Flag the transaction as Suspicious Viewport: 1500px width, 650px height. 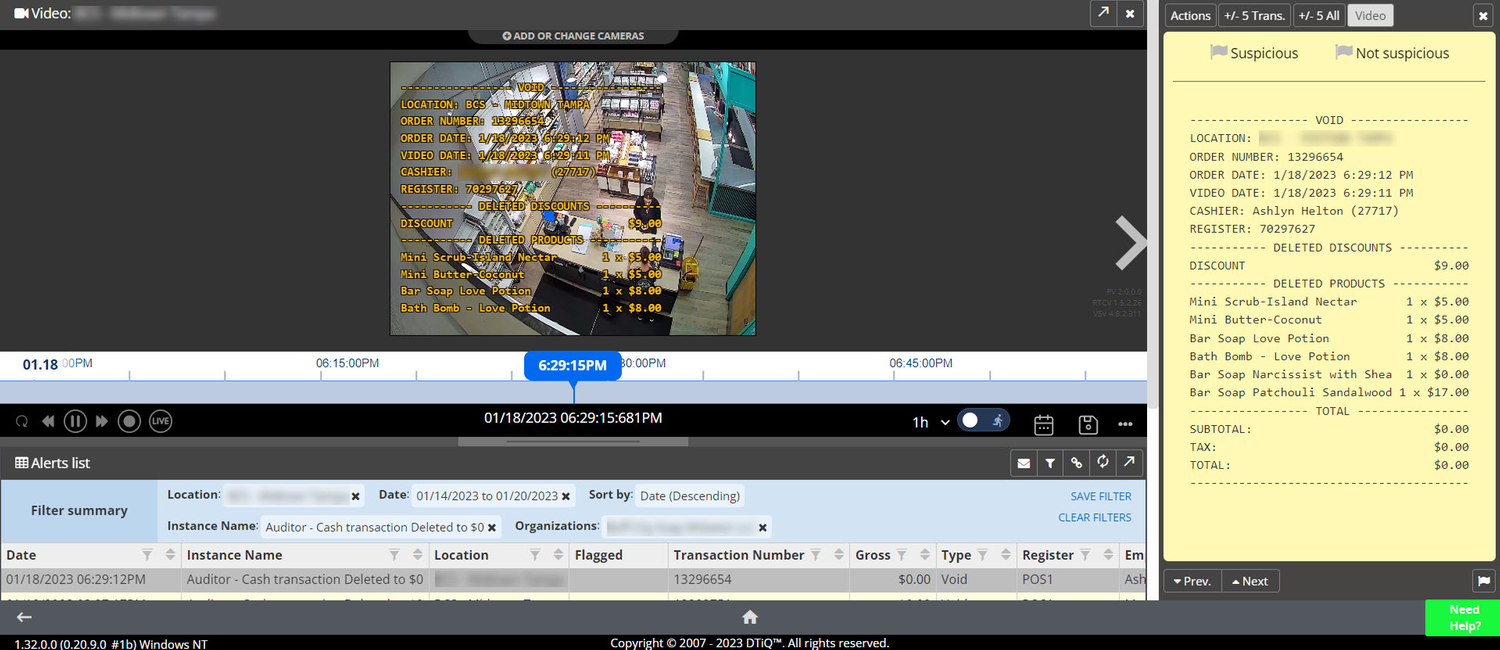click(1255, 52)
